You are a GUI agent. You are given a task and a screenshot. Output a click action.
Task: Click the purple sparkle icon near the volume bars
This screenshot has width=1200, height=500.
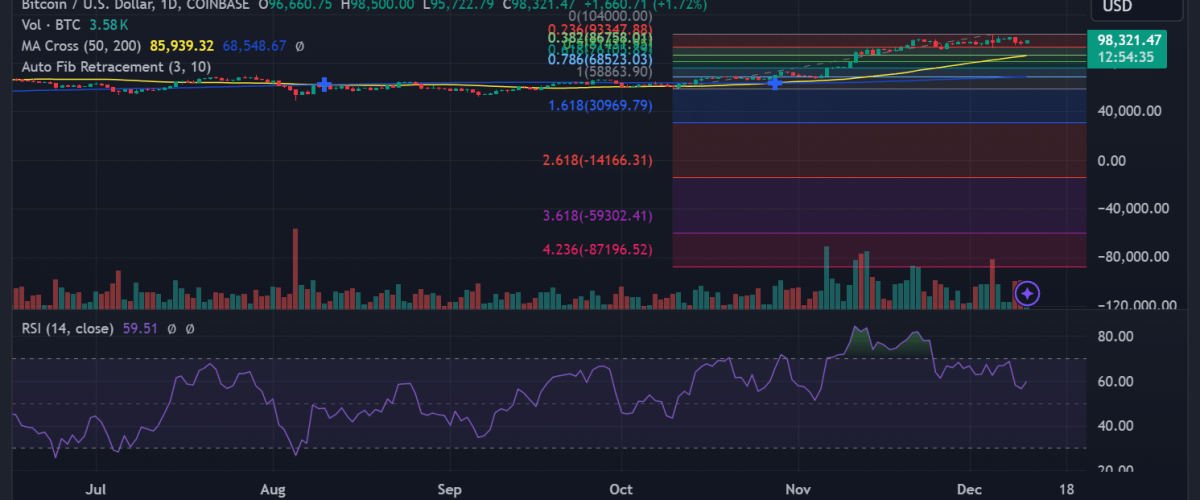tap(1028, 293)
